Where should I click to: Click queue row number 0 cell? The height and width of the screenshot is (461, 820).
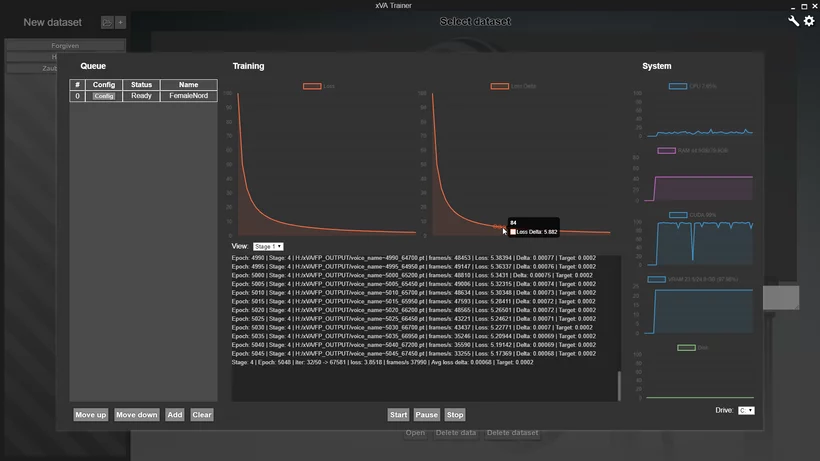tap(77, 96)
